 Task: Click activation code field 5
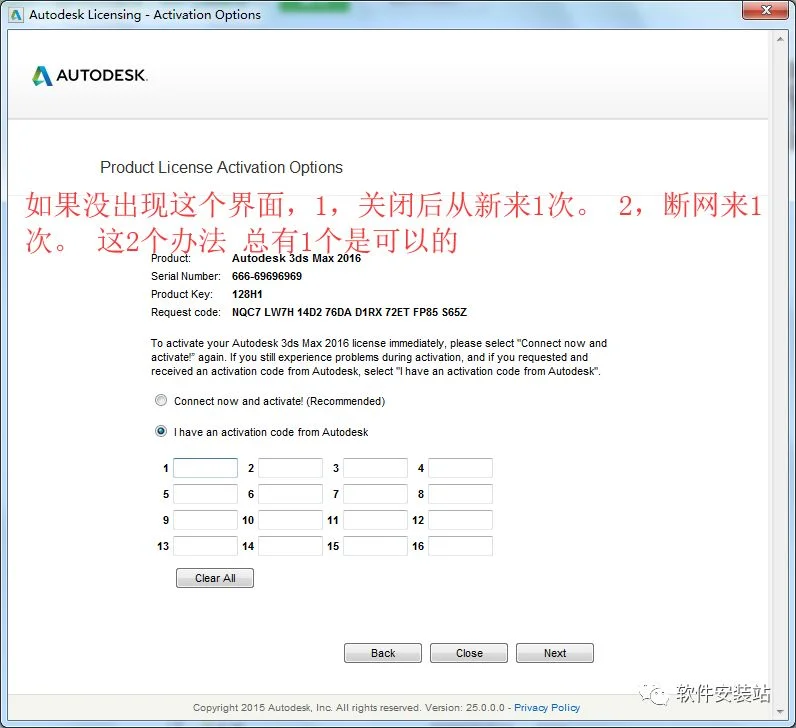pyautogui.click(x=206, y=494)
